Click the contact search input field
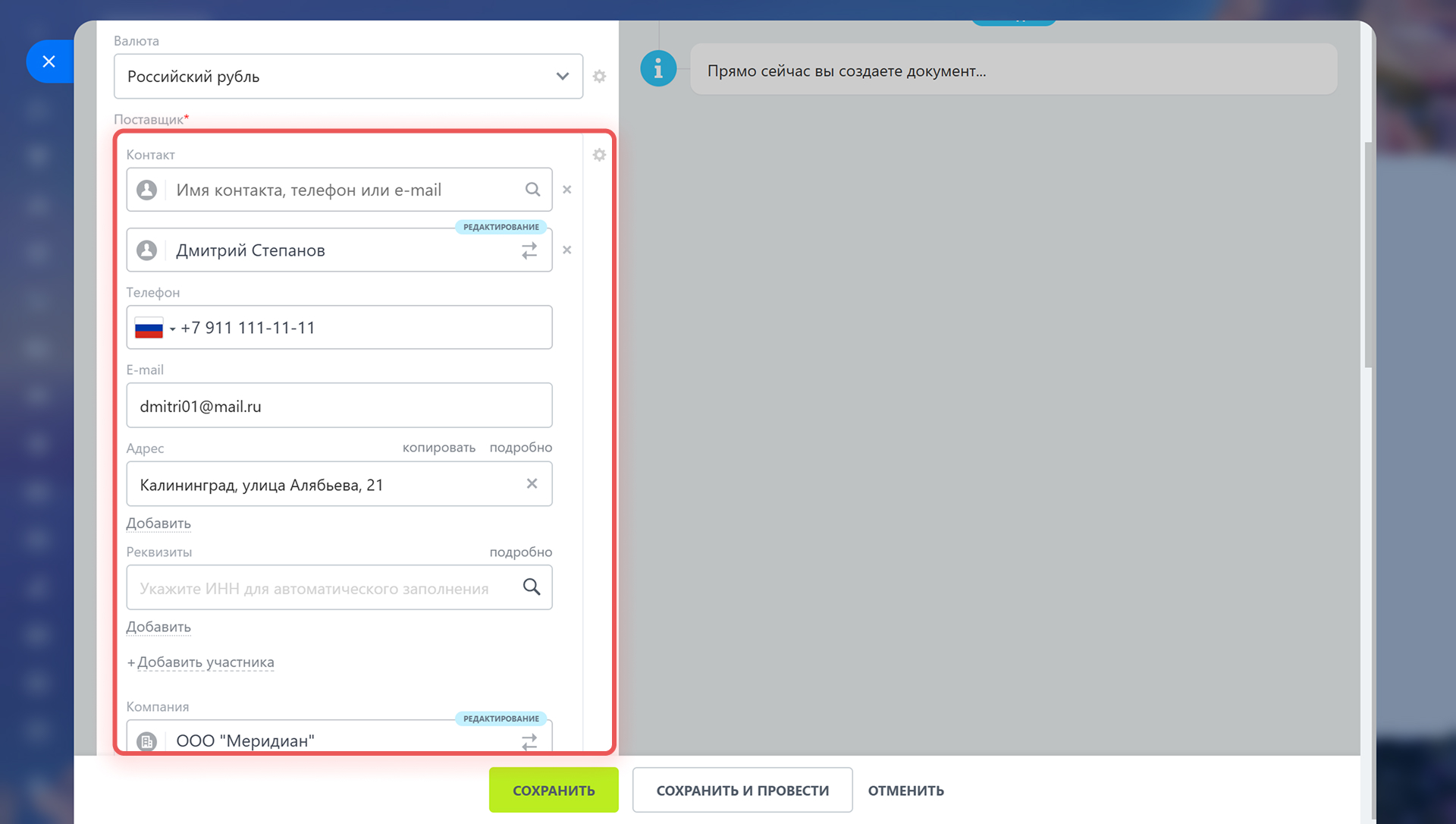1456x824 pixels. (x=339, y=190)
